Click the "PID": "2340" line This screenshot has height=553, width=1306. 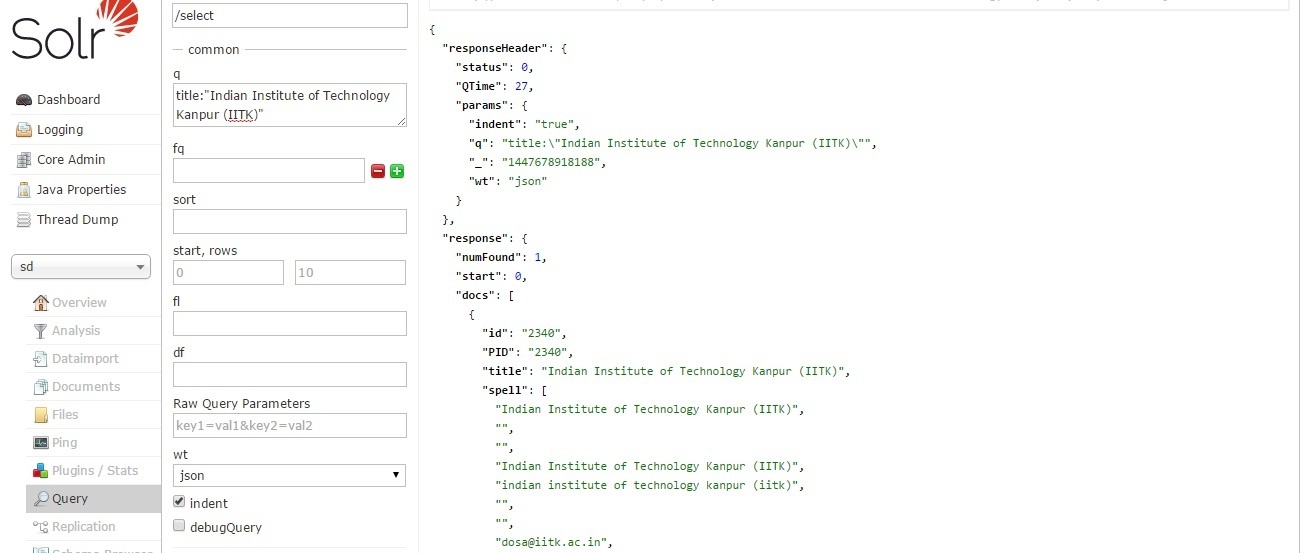(x=528, y=352)
